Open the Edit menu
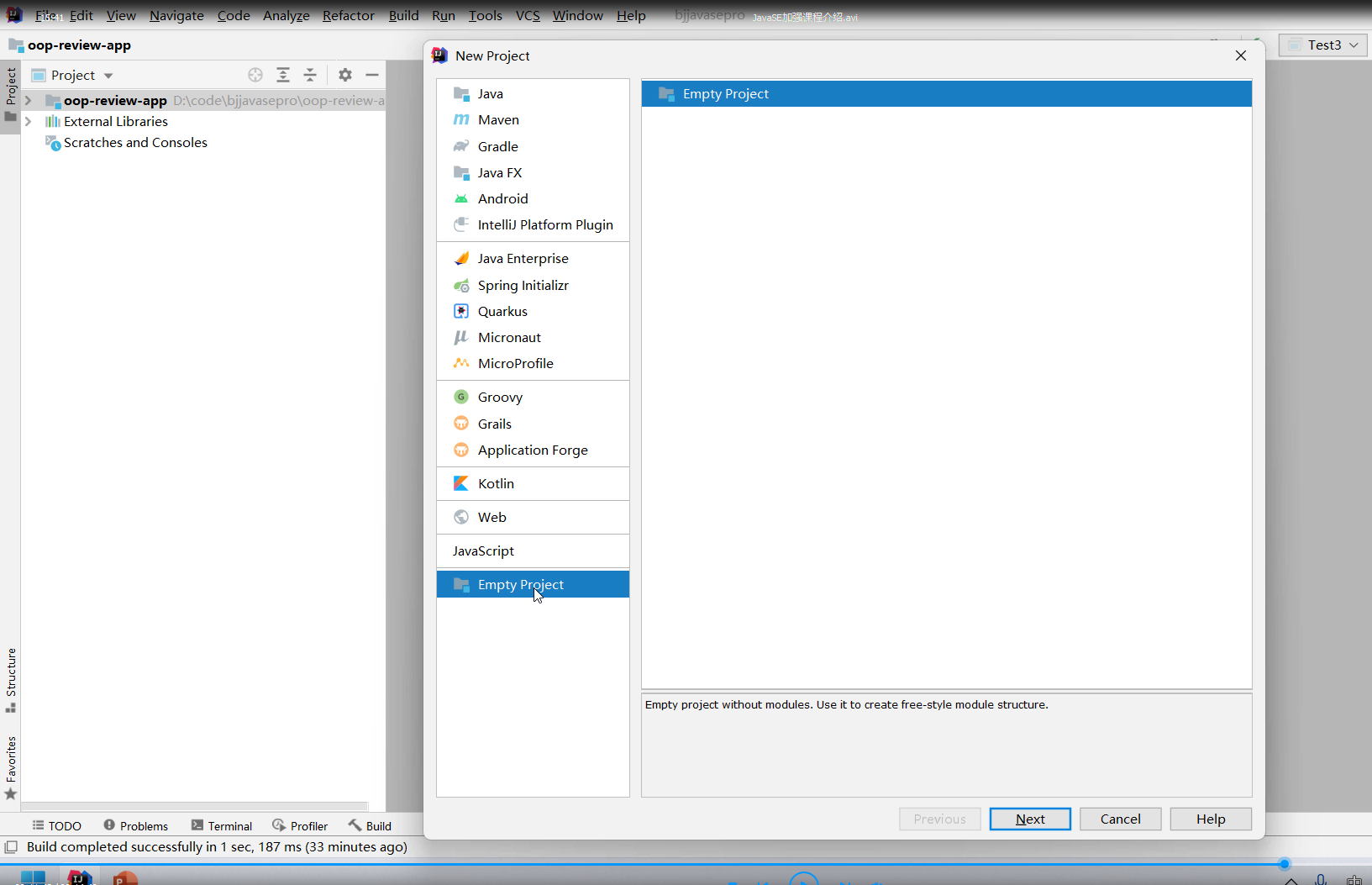 [81, 15]
